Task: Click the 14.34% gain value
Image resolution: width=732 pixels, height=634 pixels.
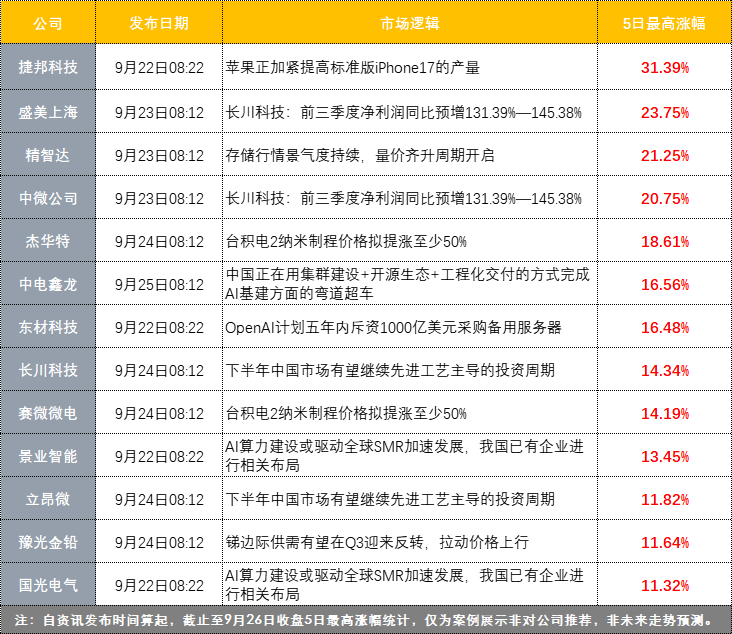Action: [665, 370]
